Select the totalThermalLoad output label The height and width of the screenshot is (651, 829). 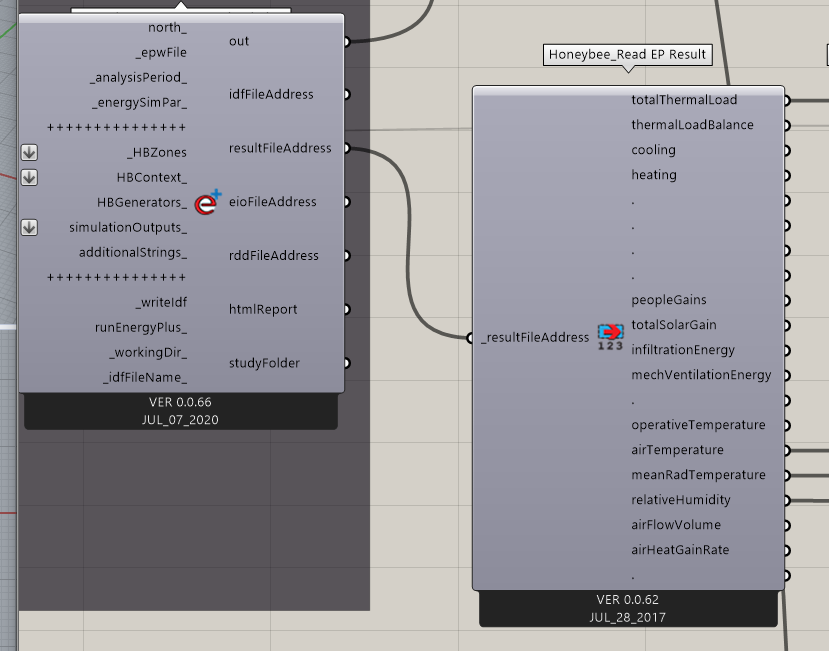[x=684, y=100]
